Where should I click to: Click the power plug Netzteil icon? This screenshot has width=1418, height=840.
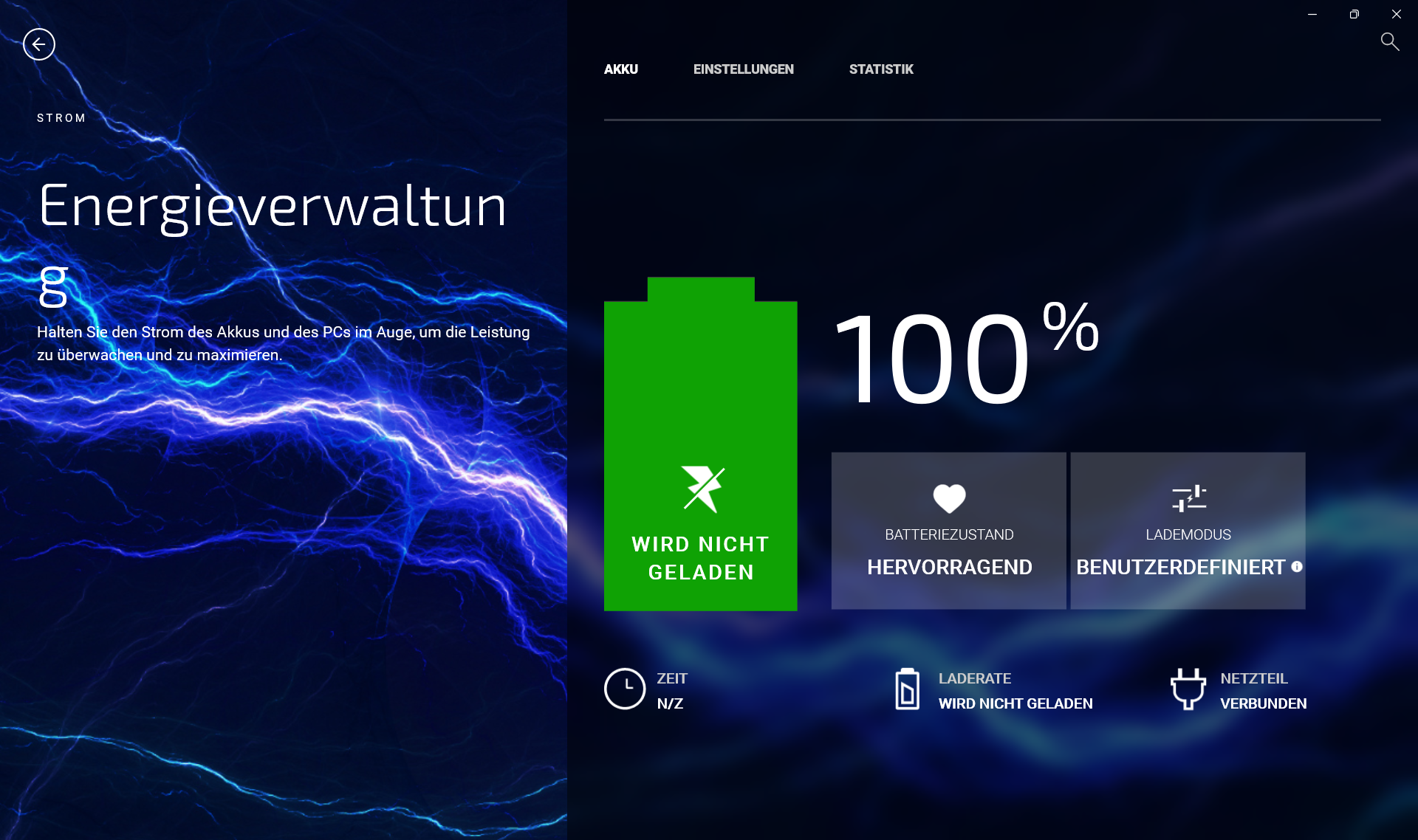click(1188, 689)
